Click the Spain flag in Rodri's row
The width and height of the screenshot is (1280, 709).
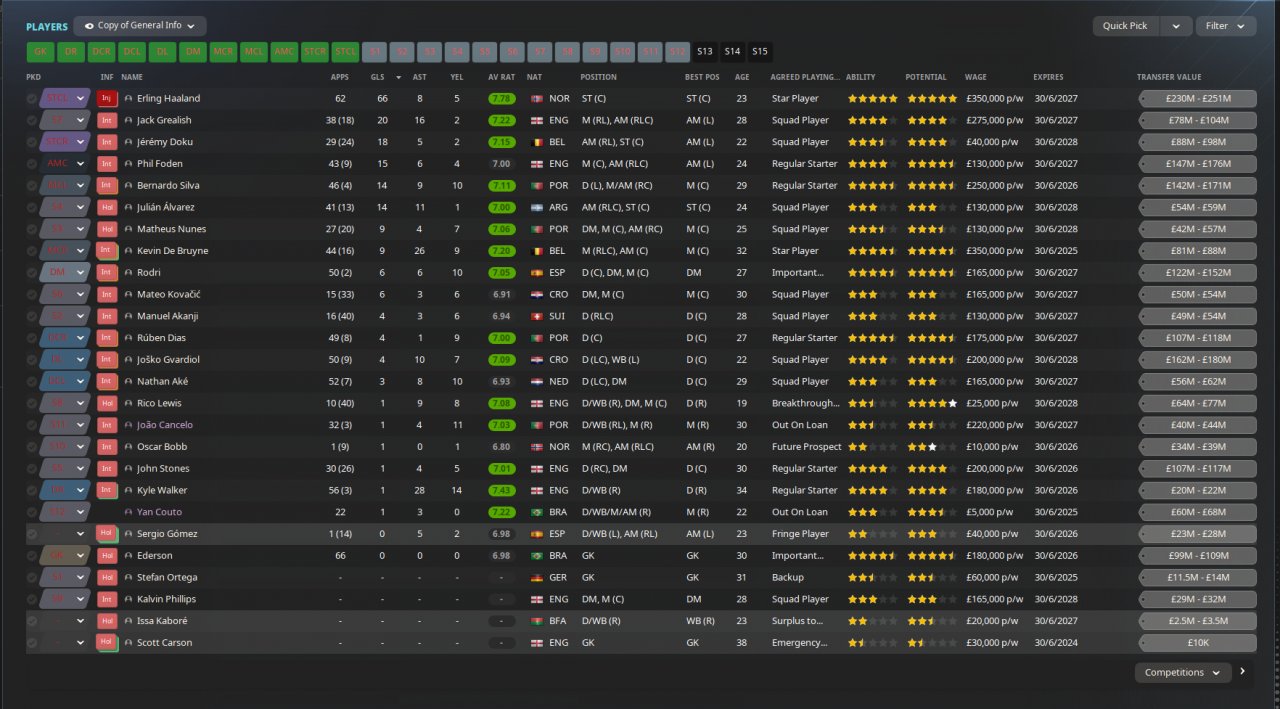[x=535, y=273]
